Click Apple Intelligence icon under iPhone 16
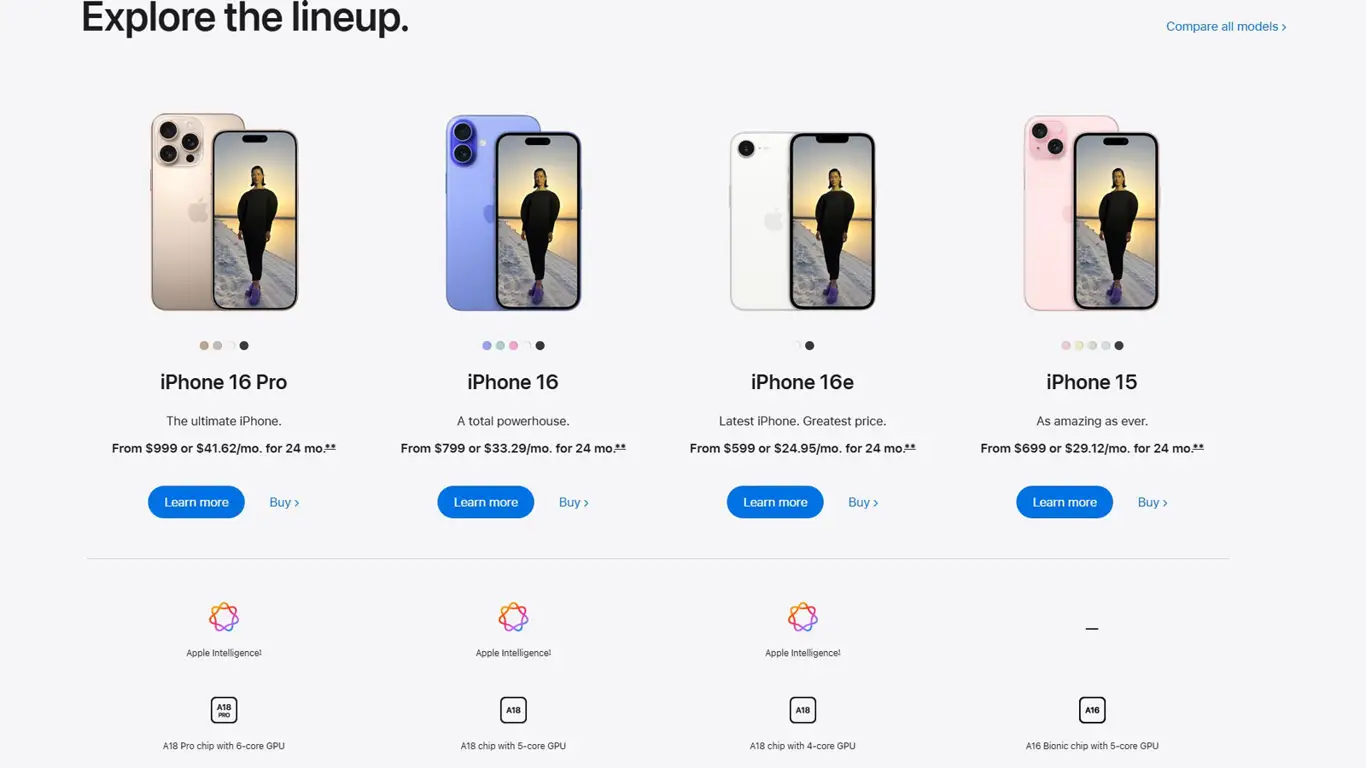Viewport: 1366px width, 768px height. [513, 617]
